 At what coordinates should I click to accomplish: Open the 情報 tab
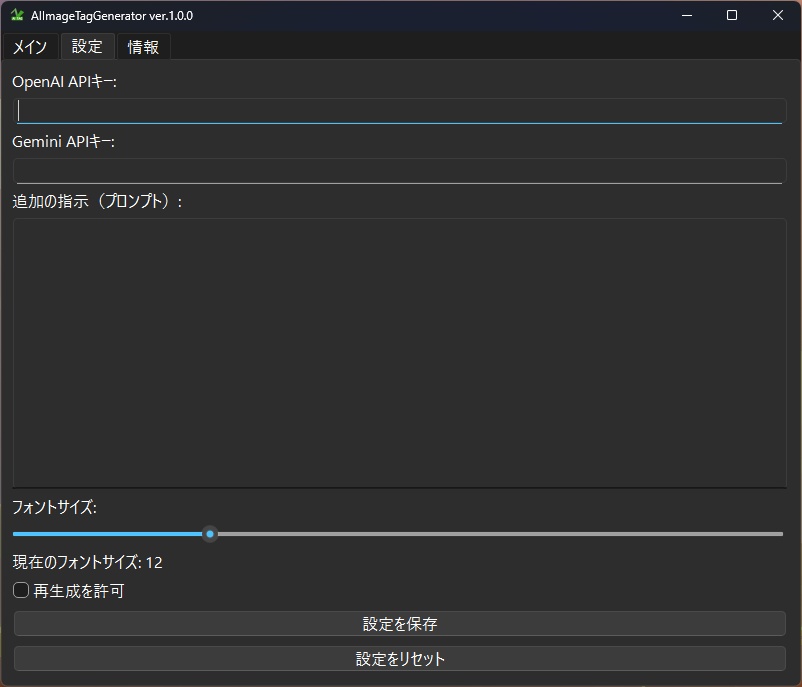click(143, 47)
